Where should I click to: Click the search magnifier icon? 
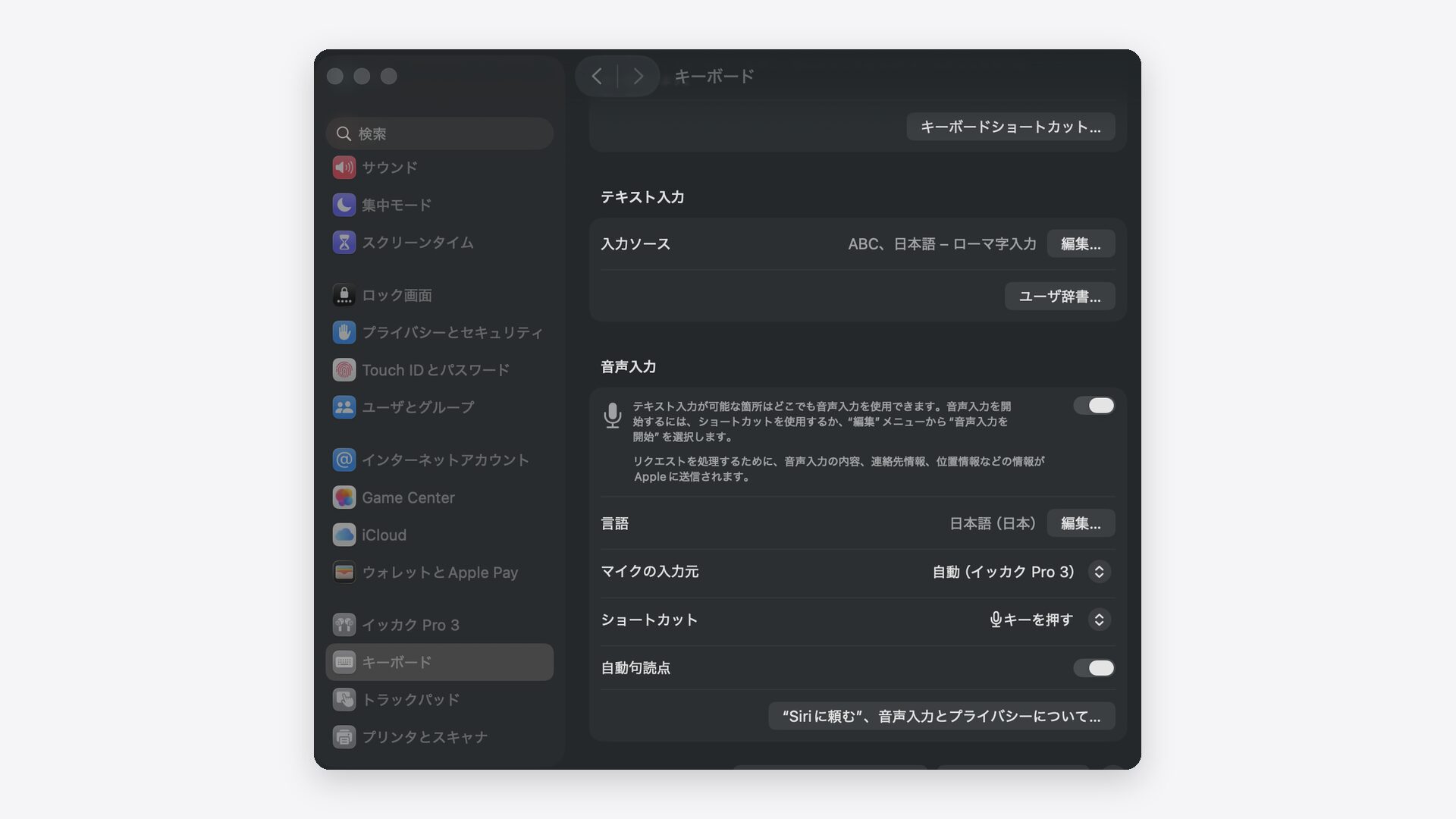pyautogui.click(x=344, y=133)
